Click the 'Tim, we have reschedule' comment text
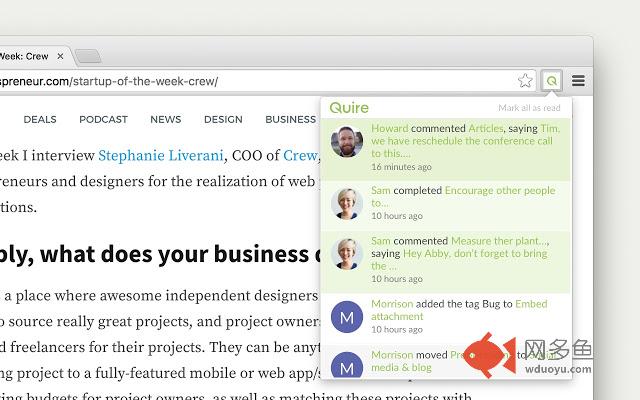This screenshot has height=400, width=640. (465, 141)
